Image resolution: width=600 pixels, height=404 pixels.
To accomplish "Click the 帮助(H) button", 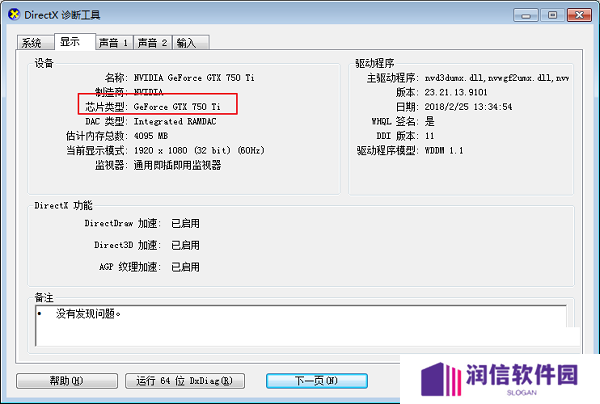I will (x=67, y=381).
